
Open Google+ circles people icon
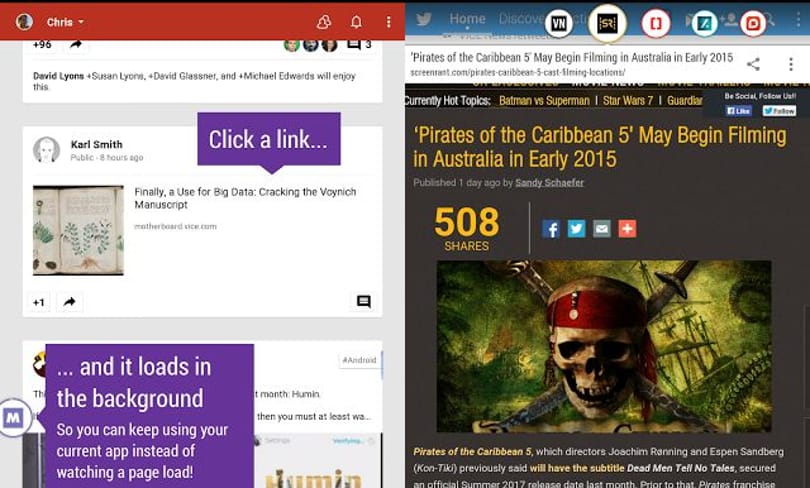pos(324,22)
